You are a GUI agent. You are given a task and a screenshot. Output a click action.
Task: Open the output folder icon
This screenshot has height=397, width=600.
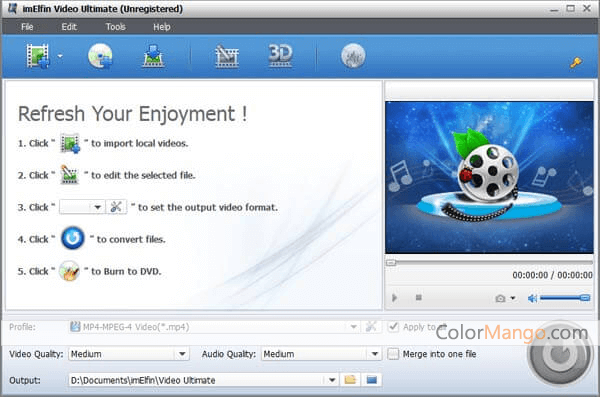click(350, 380)
